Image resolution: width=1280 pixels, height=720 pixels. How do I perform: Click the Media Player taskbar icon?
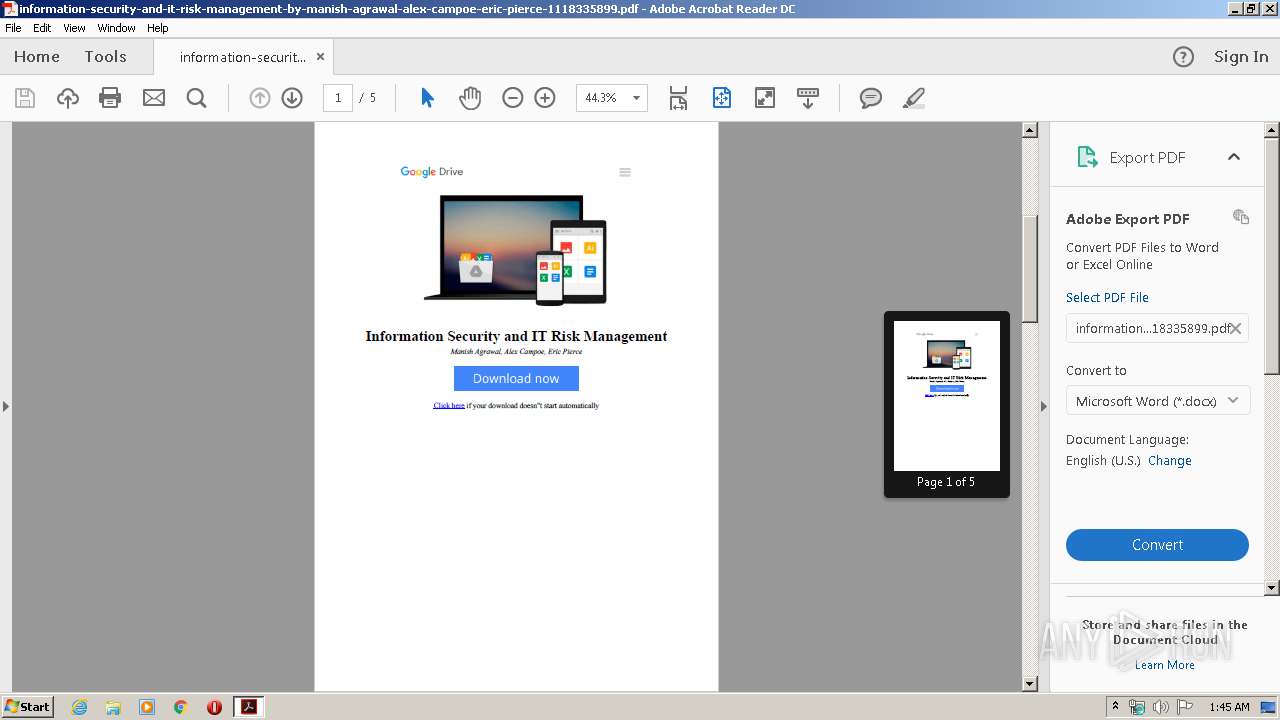tap(147, 707)
